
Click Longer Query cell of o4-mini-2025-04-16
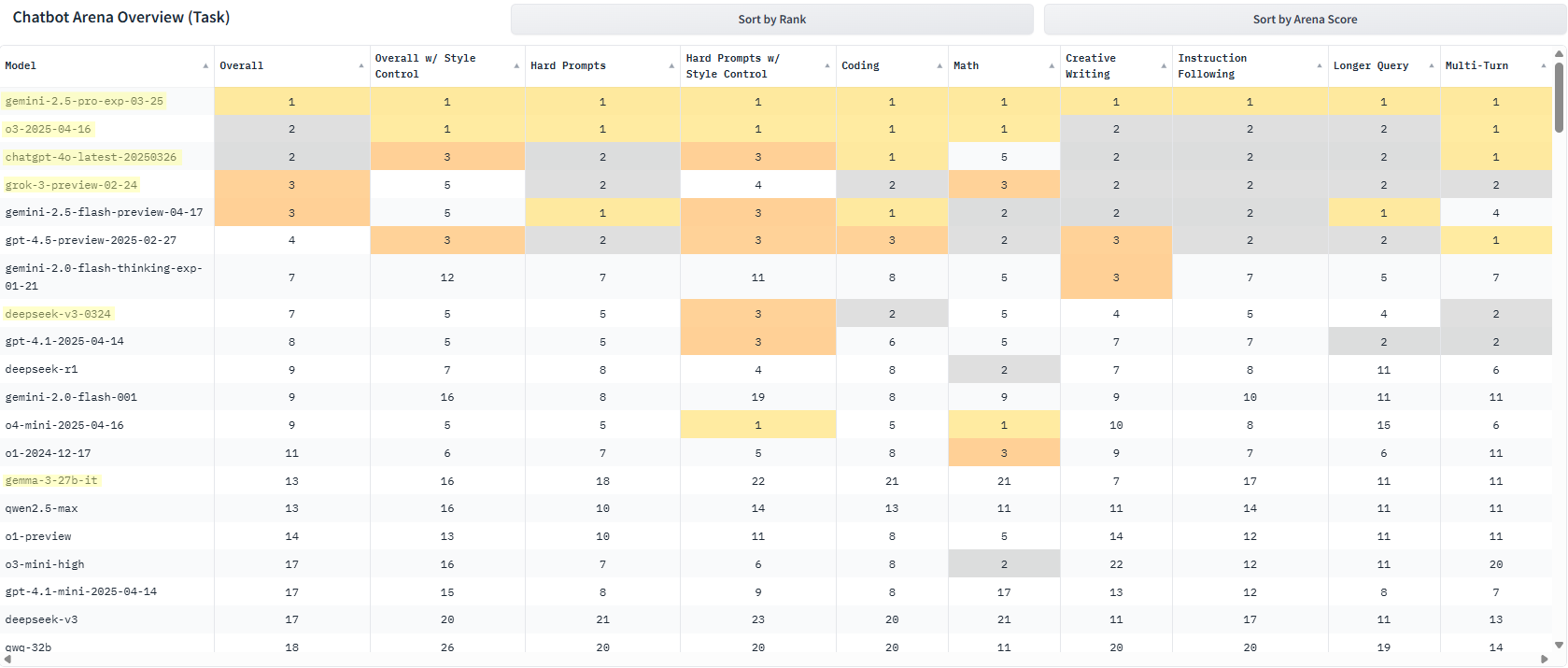[x=1384, y=425]
